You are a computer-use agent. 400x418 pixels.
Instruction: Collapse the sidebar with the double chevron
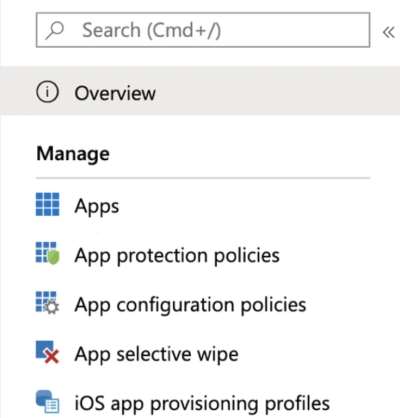click(x=388, y=32)
